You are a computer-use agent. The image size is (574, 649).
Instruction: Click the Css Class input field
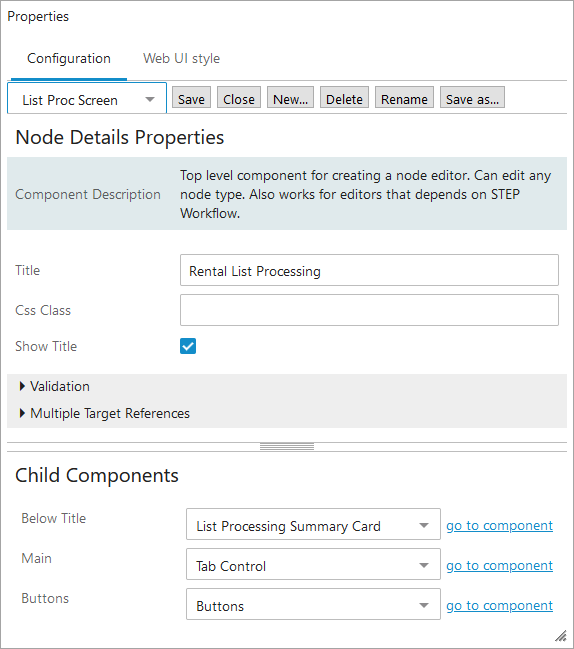369,310
